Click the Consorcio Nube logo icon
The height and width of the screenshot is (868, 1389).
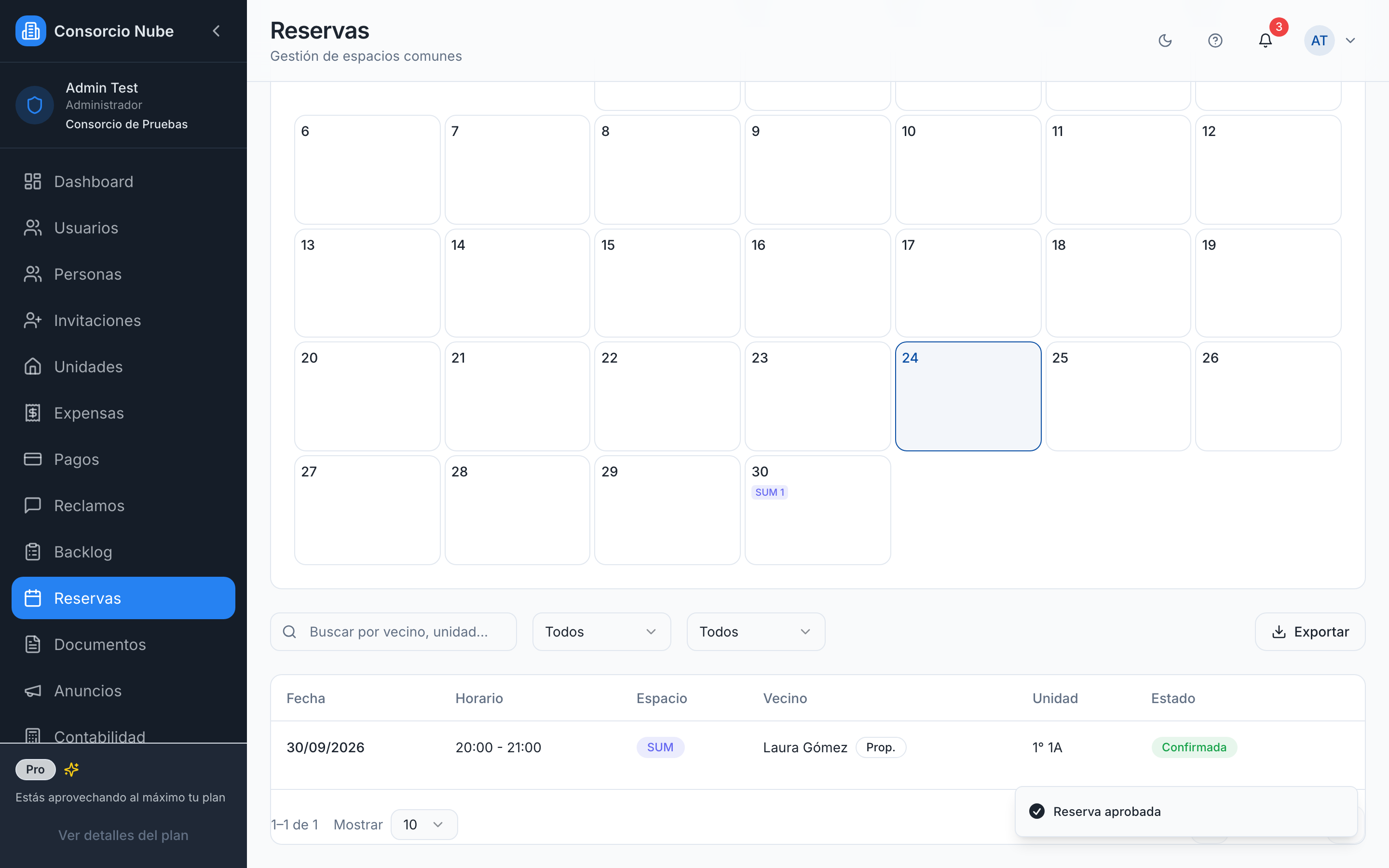[30, 31]
